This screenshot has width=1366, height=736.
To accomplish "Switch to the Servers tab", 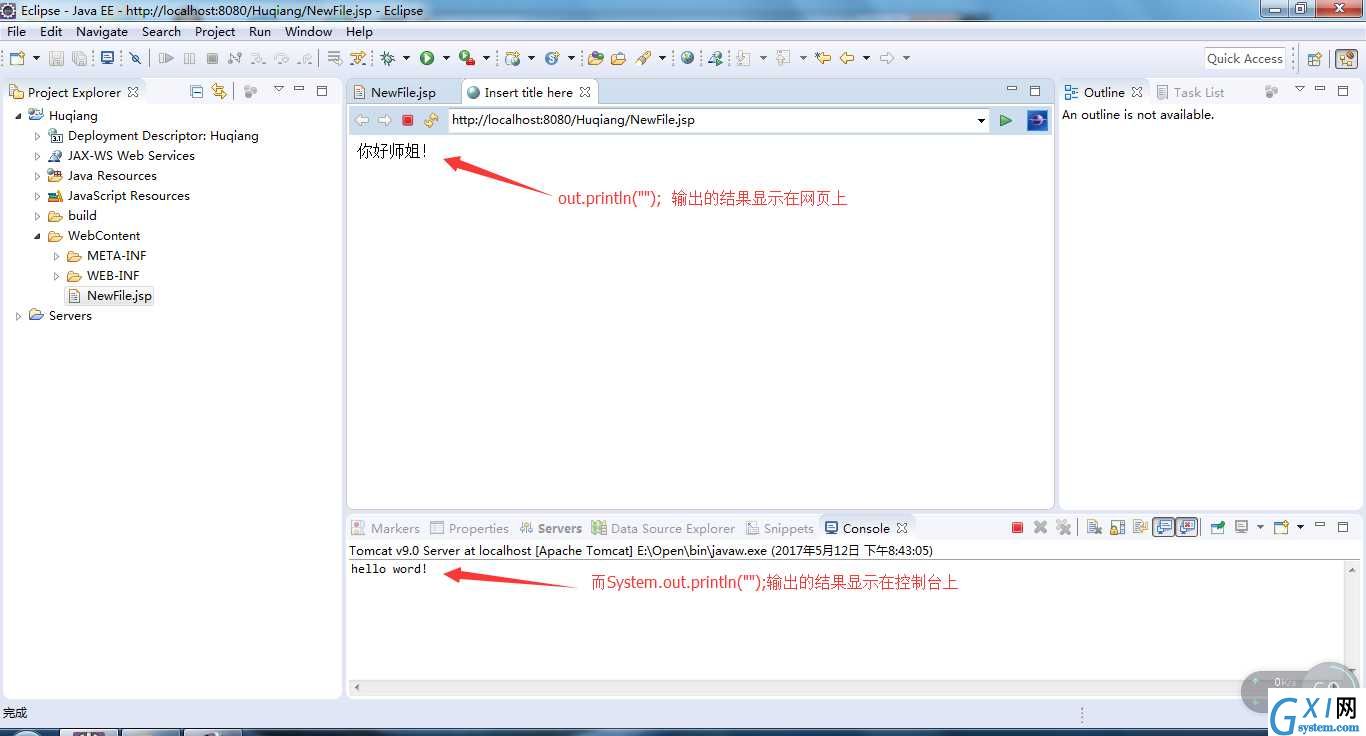I will tap(550, 528).
